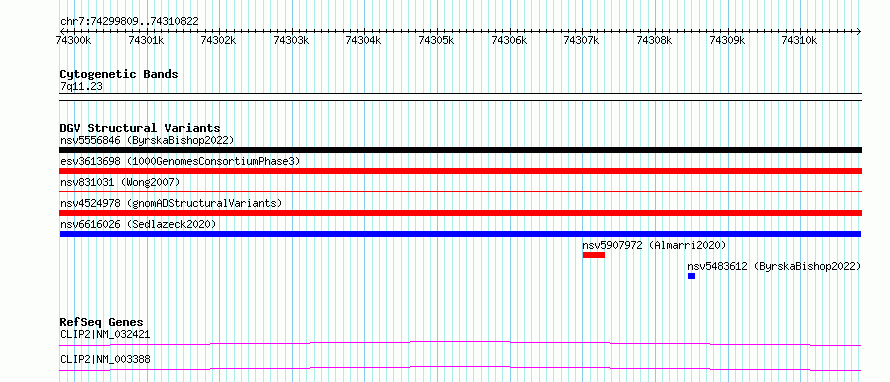This screenshot has width=890, height=382.
Task: Click the 74302k ruler tick label
Action: [219, 40]
